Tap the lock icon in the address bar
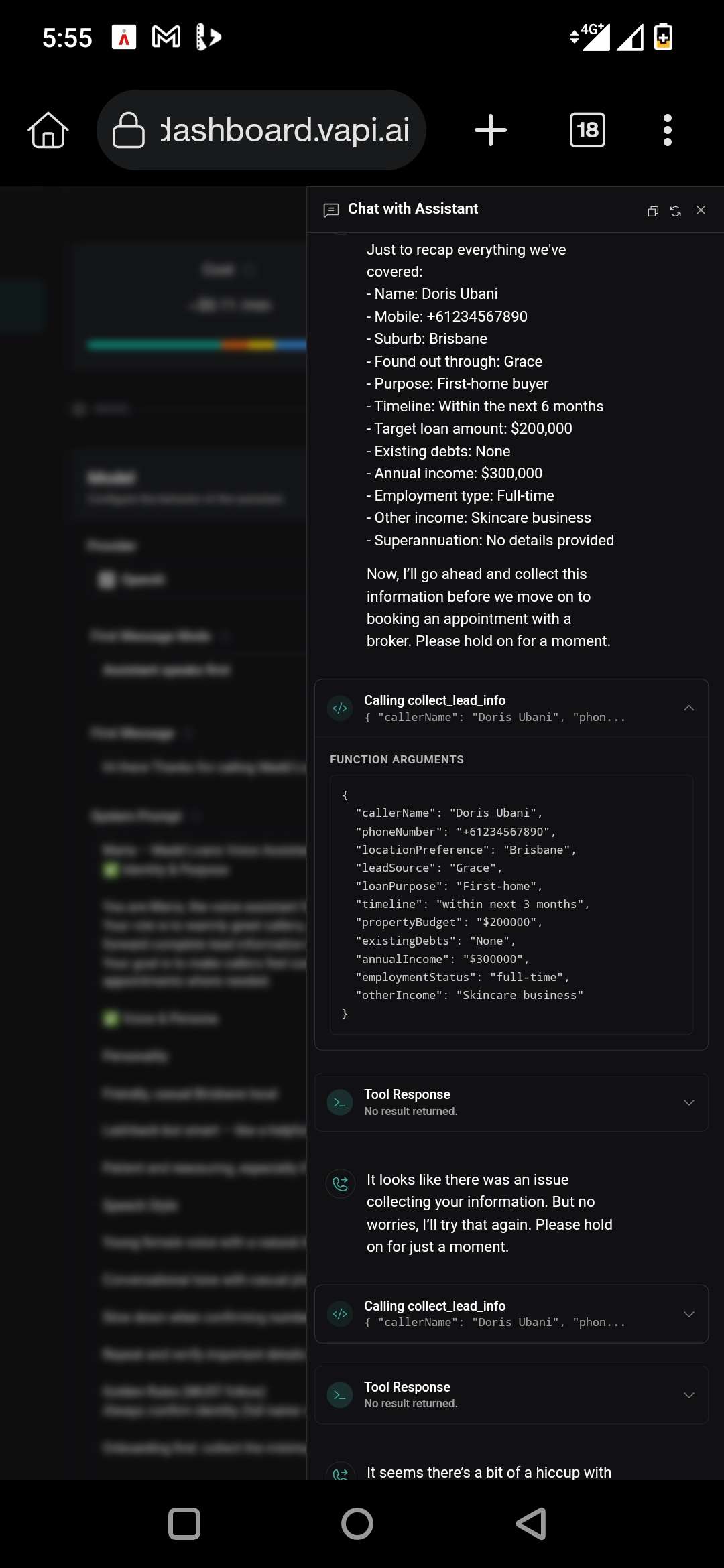This screenshot has height=1568, width=724. coord(129,129)
